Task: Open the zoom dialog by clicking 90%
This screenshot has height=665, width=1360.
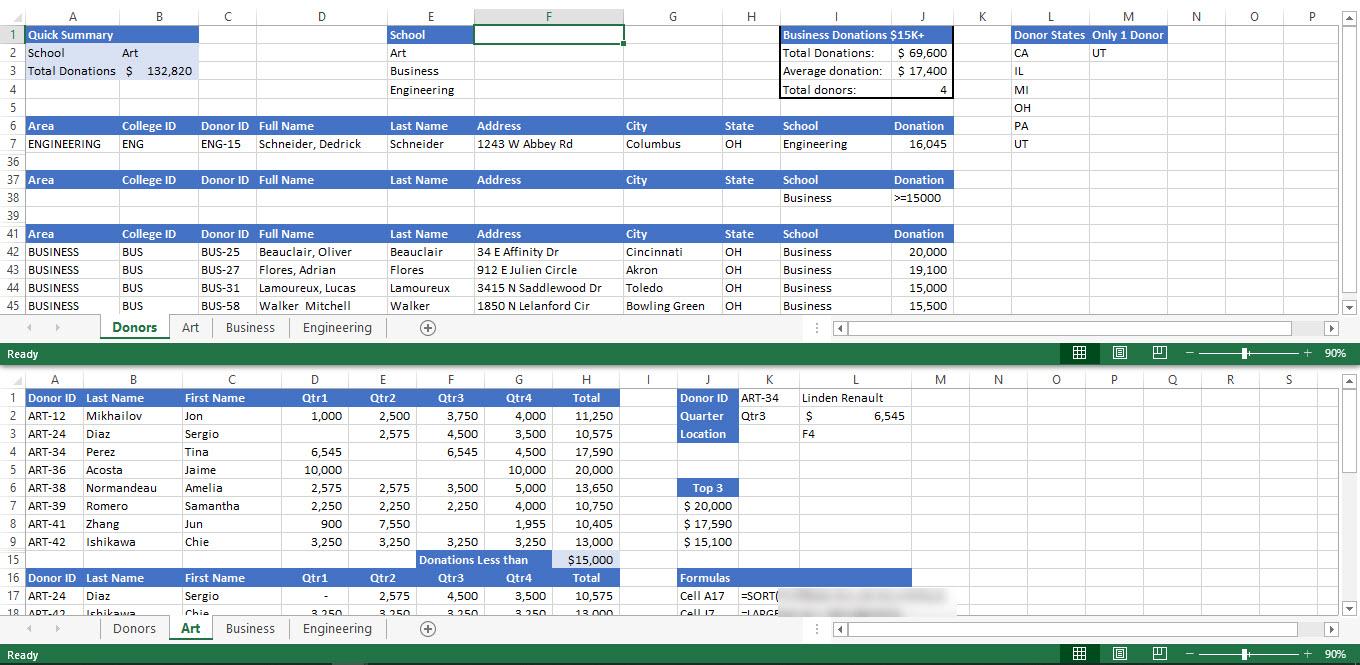Action: [1335, 353]
